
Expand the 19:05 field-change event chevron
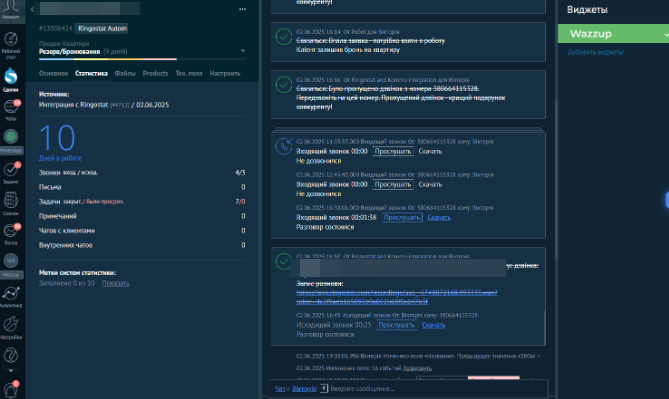tap(539, 356)
